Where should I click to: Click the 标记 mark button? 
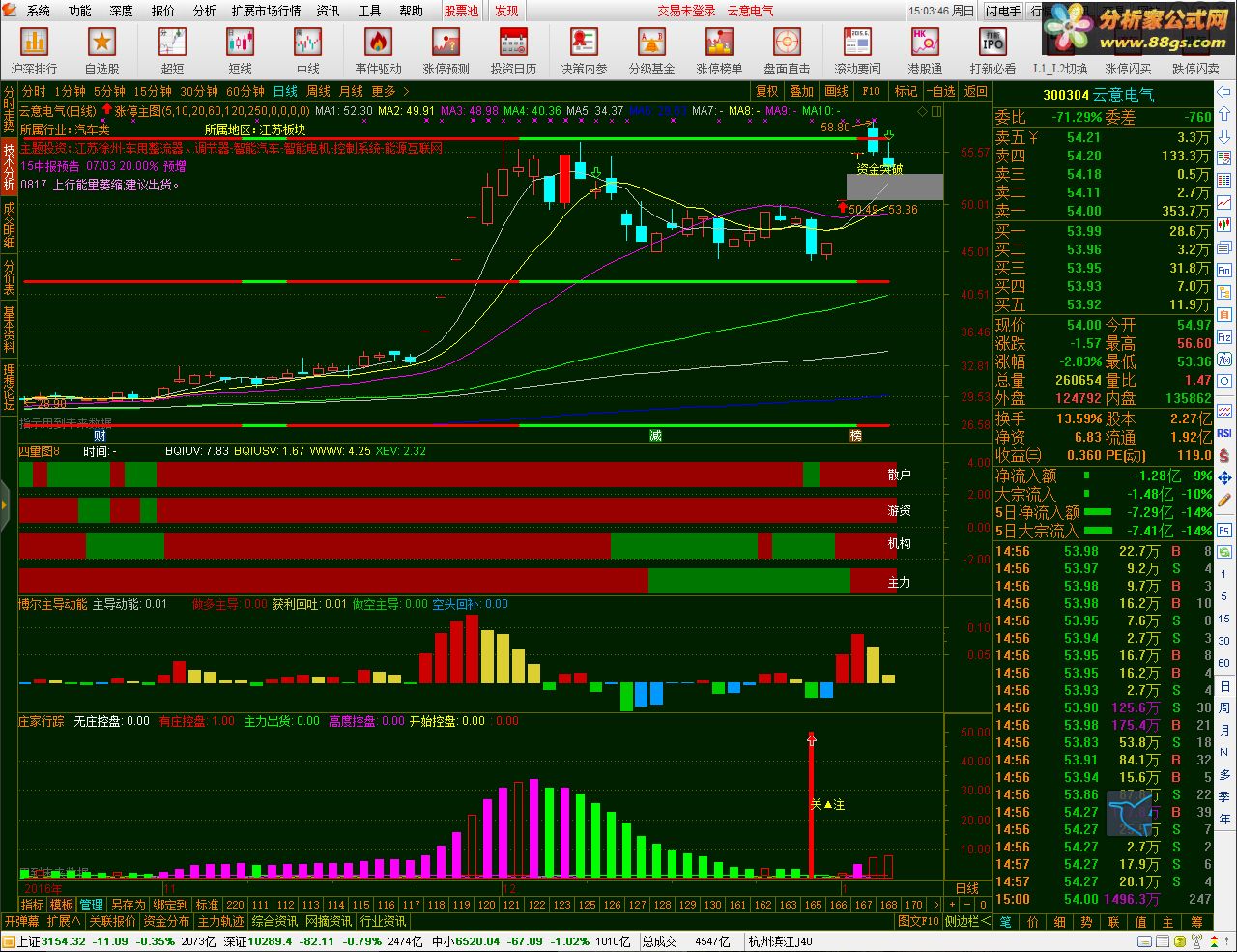[906, 91]
